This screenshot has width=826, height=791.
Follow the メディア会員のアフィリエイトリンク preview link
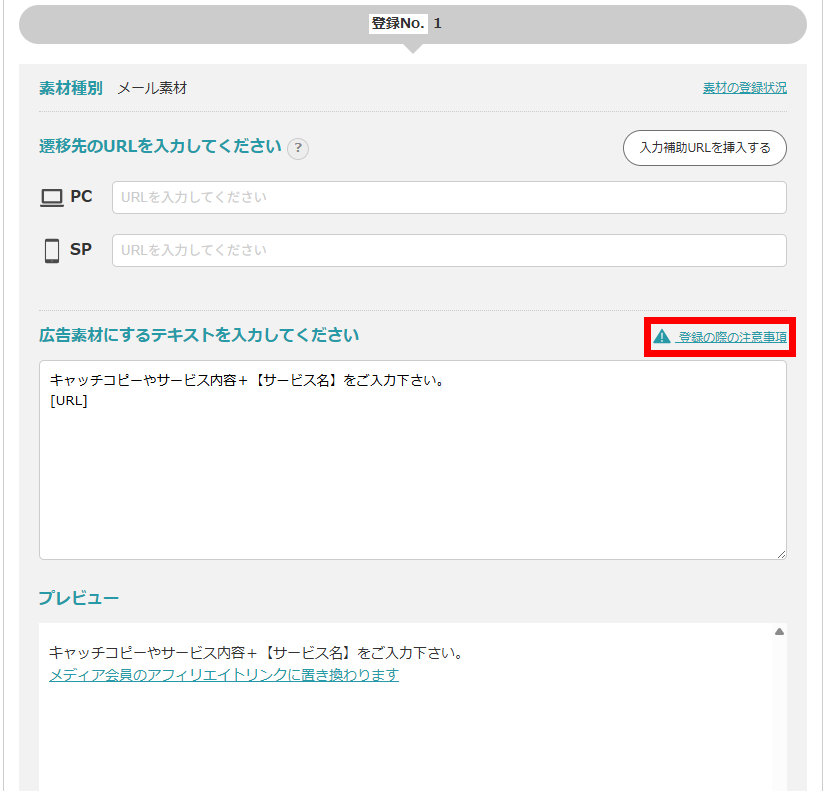[x=224, y=675]
